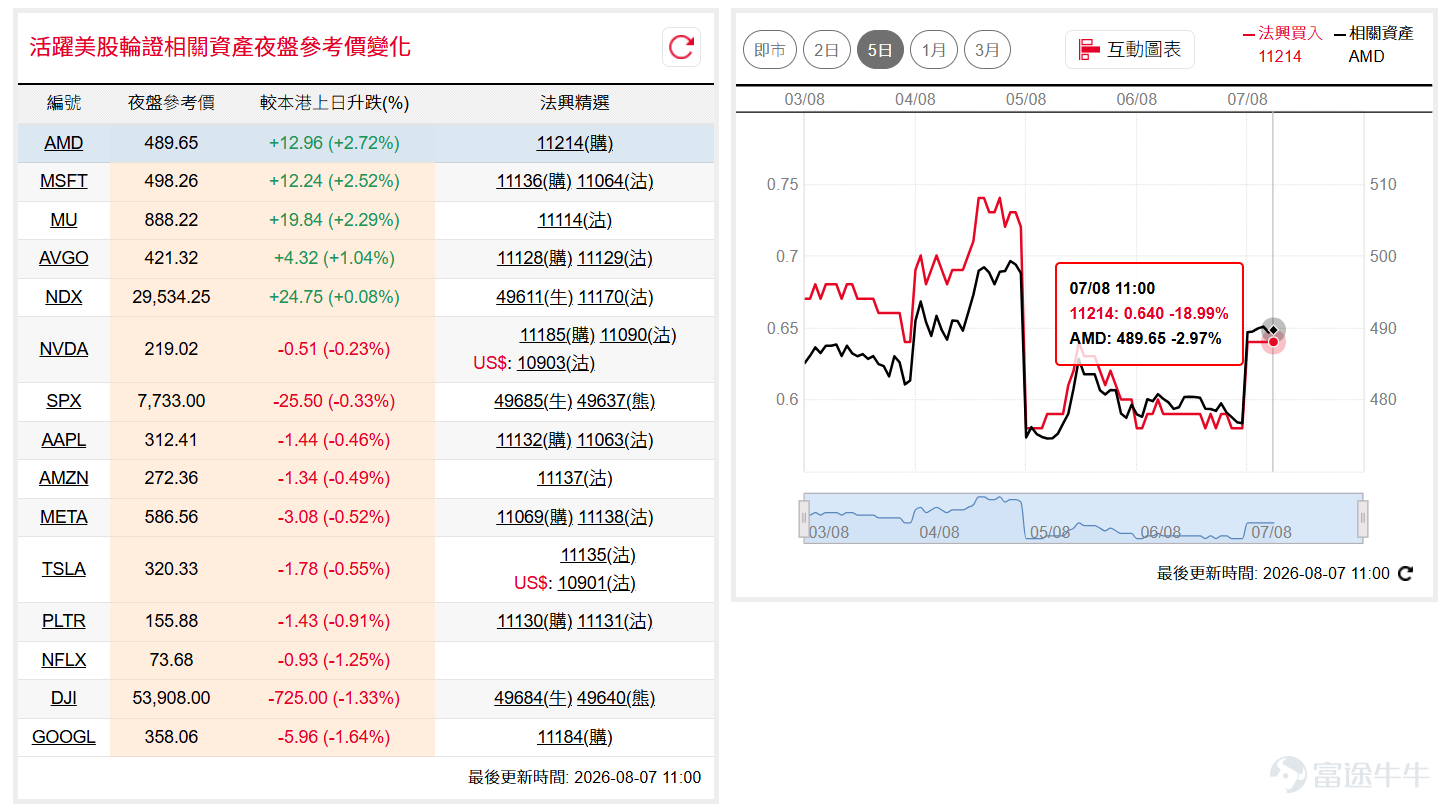This screenshot has height=811, width=1450.
Task: Select DJI change cell -725.00 (-1.33%)
Action: (334, 698)
